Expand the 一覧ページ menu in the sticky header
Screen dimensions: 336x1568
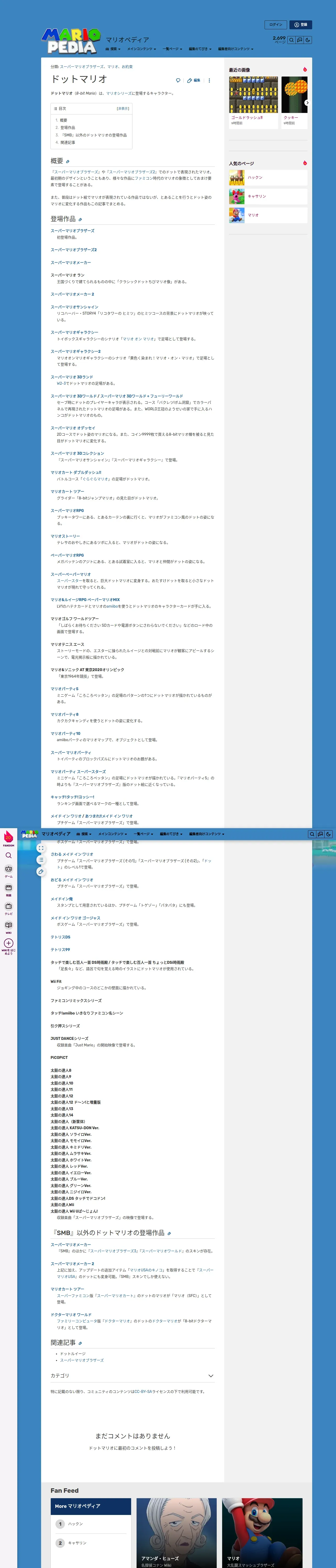pos(143,834)
